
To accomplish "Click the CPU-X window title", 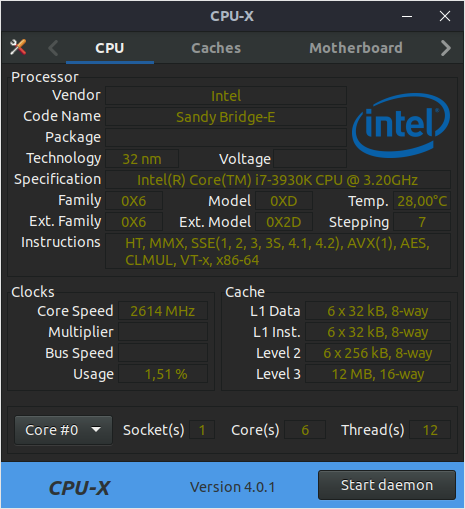I will click(x=232, y=16).
